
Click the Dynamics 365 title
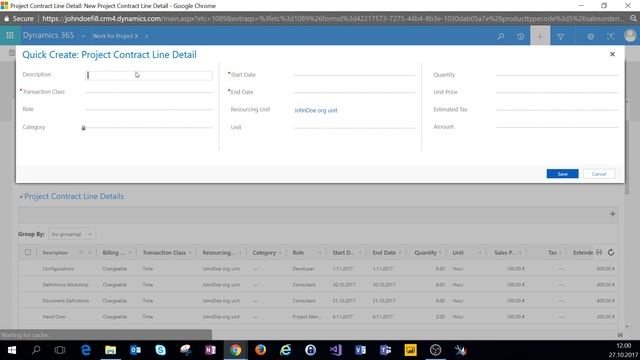coord(48,36)
